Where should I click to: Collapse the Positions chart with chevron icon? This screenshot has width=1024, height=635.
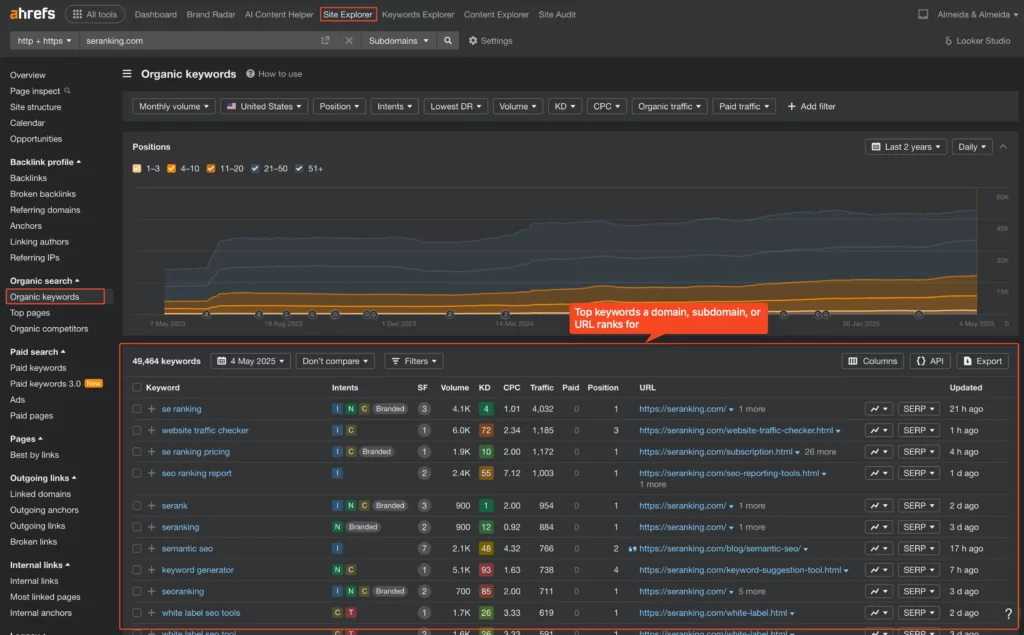click(1004, 147)
